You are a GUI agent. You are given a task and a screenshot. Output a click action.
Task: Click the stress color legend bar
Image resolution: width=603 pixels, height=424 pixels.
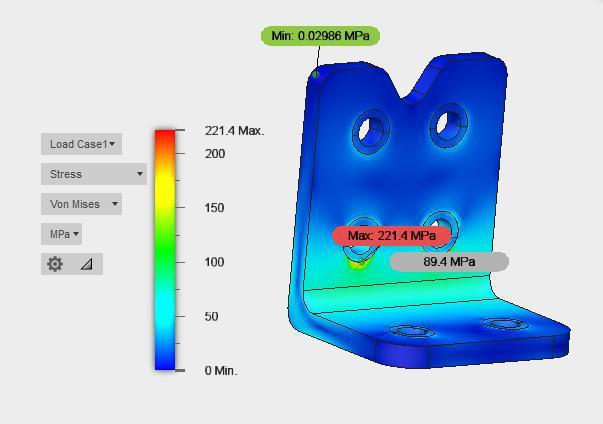[x=165, y=250]
